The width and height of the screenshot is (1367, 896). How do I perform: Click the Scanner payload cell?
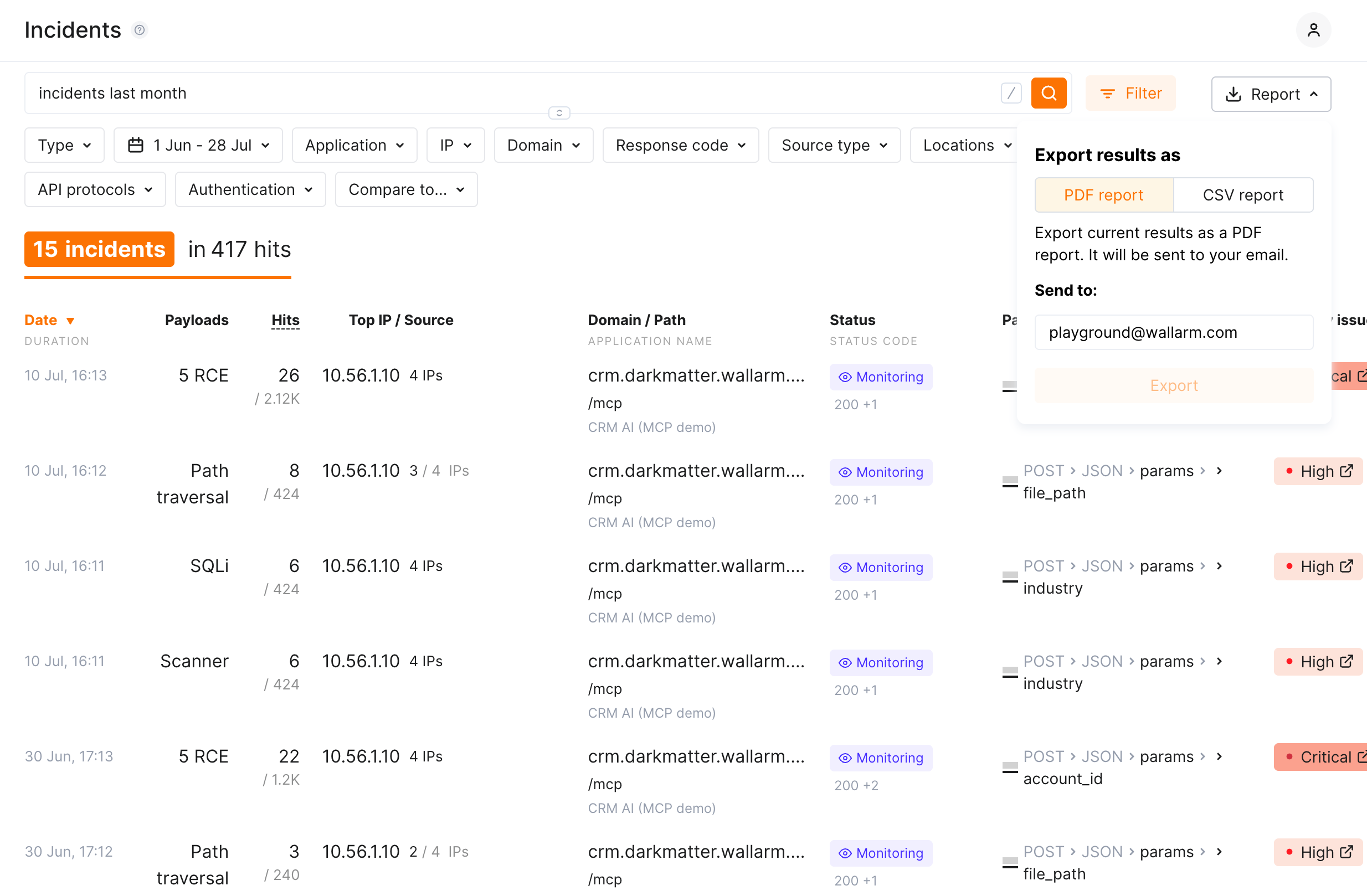click(194, 662)
